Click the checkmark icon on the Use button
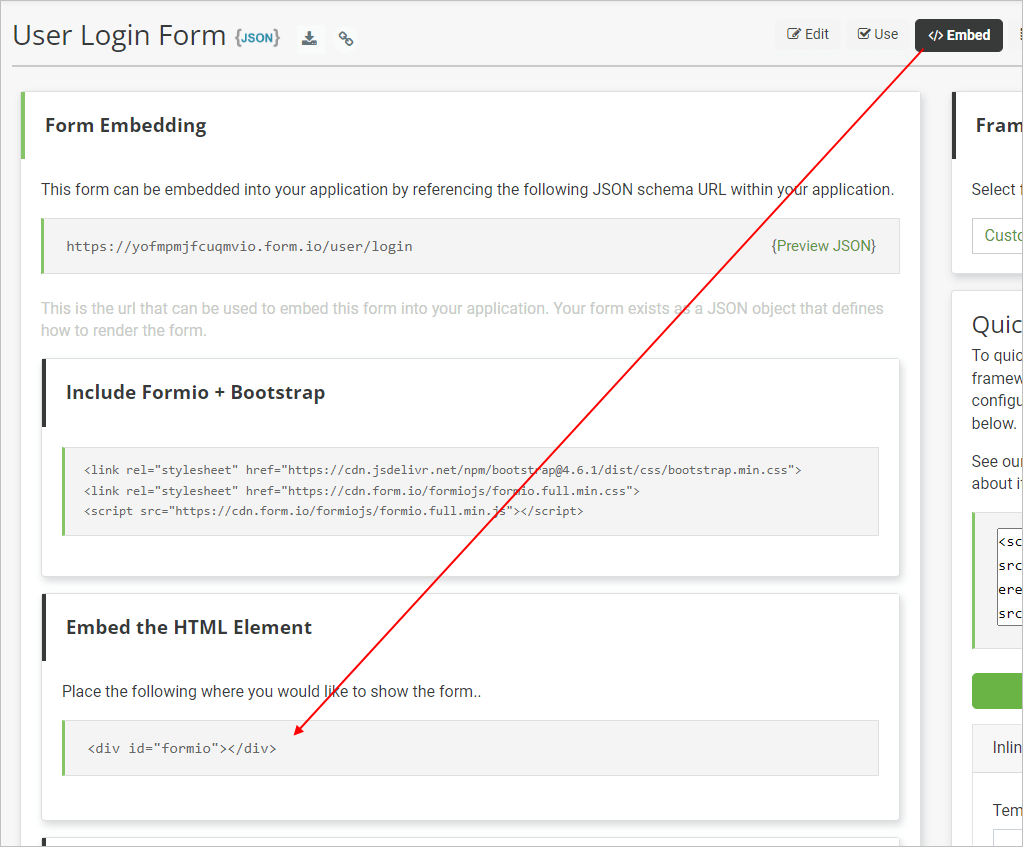This screenshot has width=1023, height=847. (864, 33)
